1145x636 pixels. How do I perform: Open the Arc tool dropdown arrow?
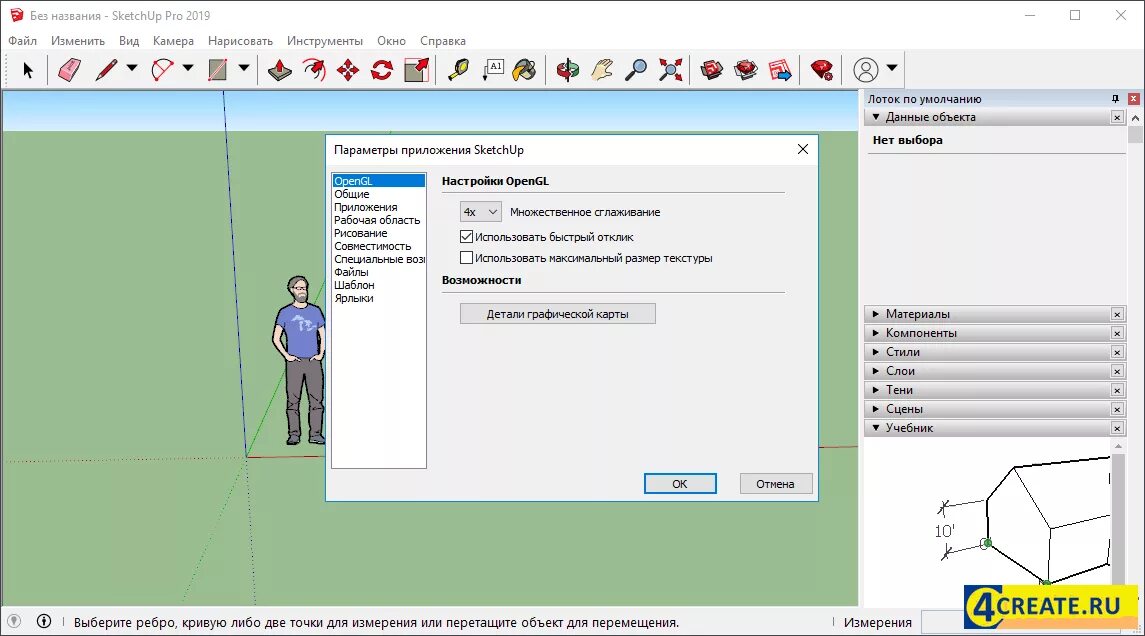coord(188,68)
